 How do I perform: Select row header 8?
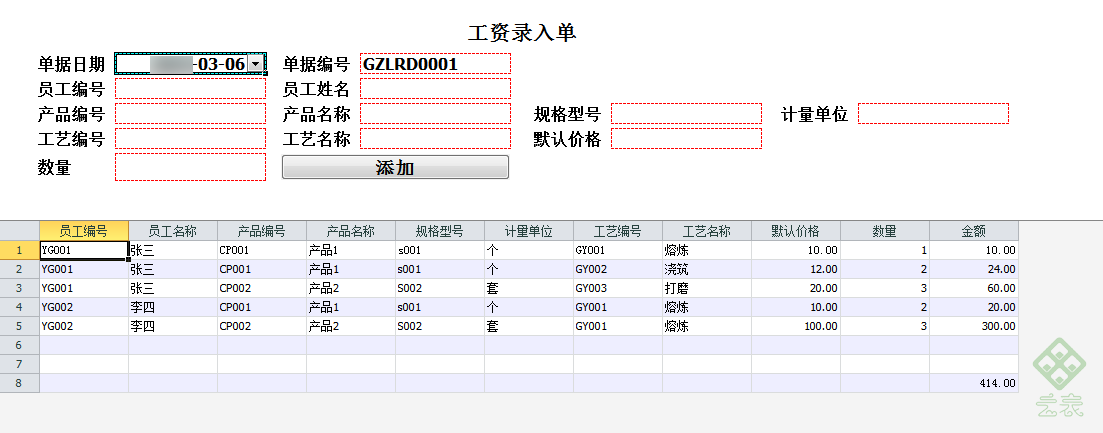pyautogui.click(x=20, y=382)
